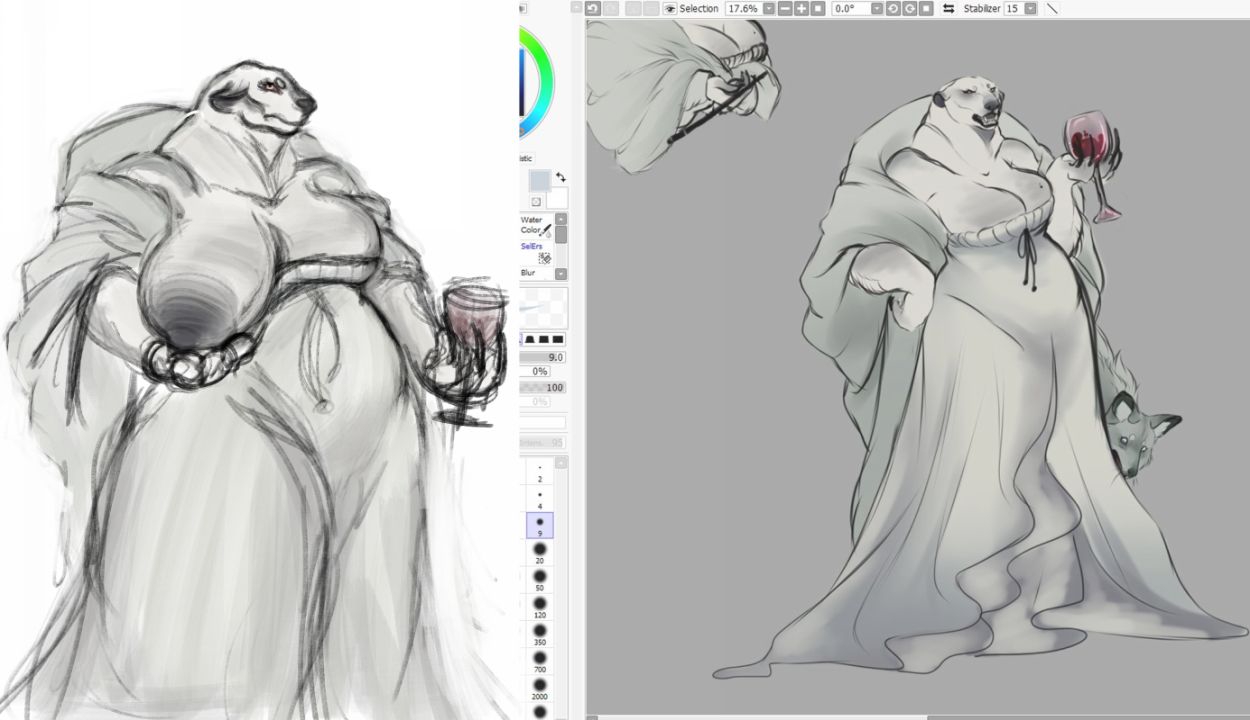Select the white background color swatch

(x=558, y=198)
